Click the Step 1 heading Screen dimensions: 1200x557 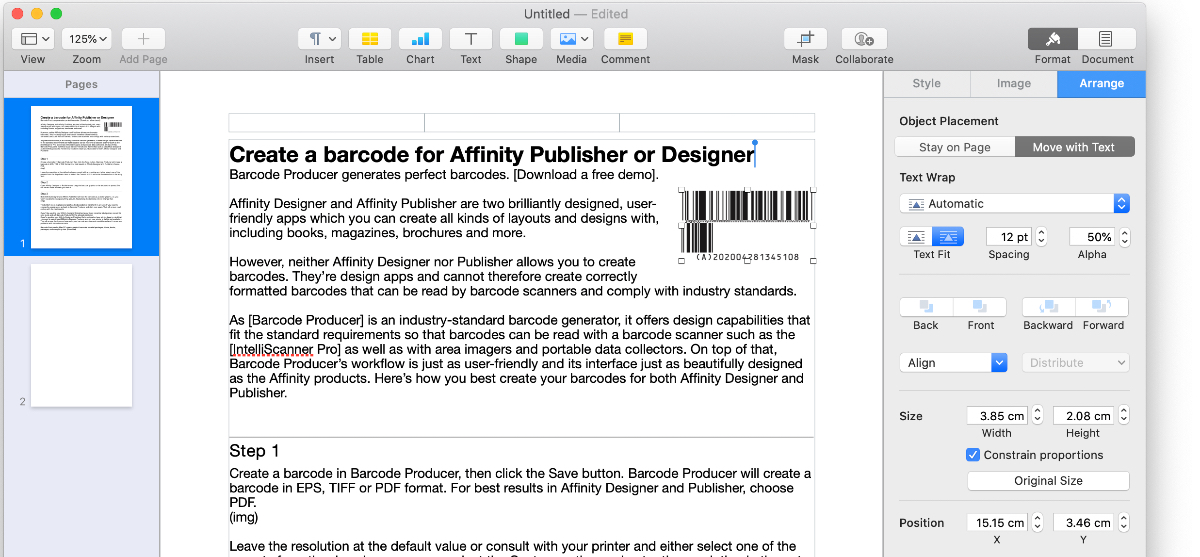(x=254, y=451)
